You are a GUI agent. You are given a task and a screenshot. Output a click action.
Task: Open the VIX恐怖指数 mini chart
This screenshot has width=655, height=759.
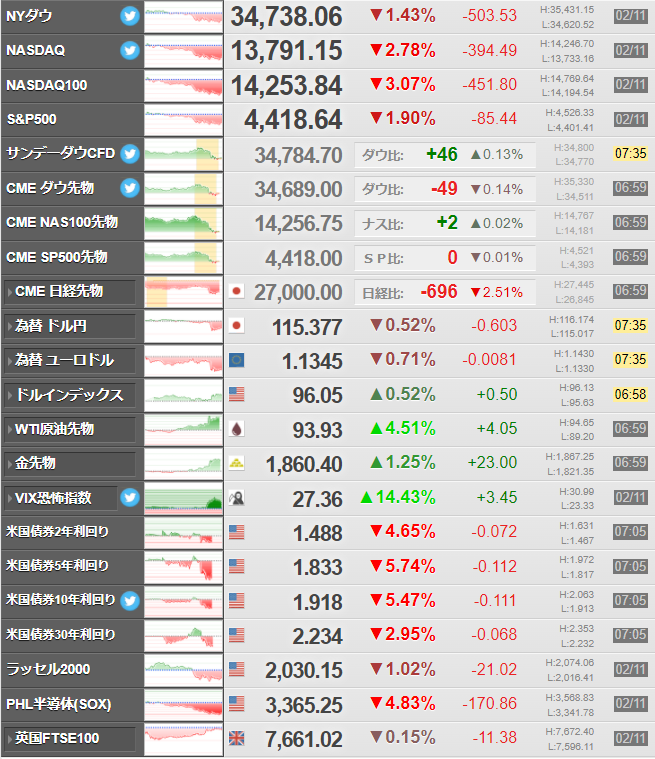tap(183, 498)
